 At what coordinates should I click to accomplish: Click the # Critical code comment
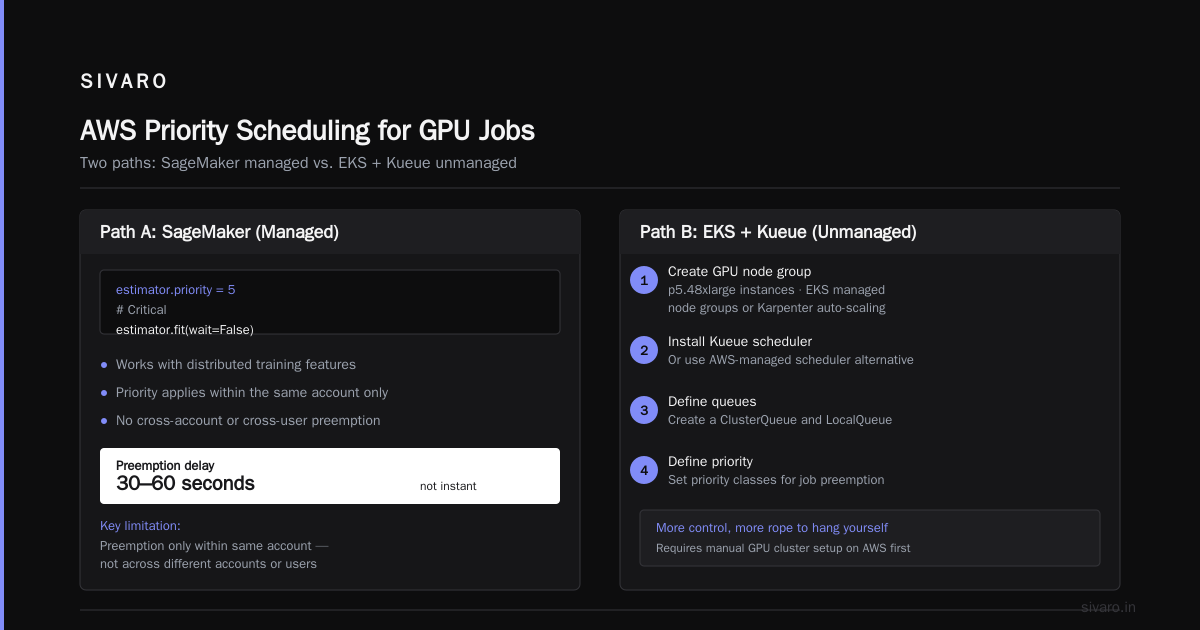coord(141,310)
